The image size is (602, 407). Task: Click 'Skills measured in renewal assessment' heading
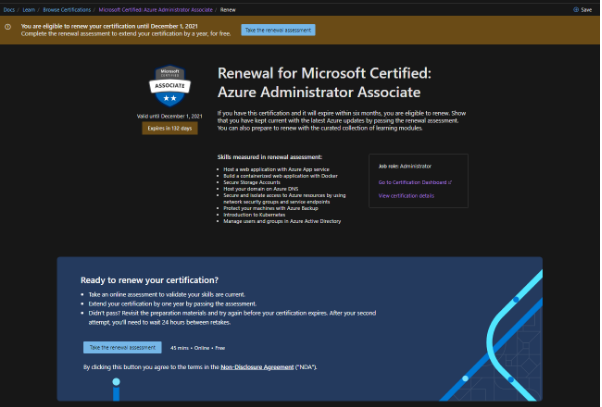(x=270, y=157)
